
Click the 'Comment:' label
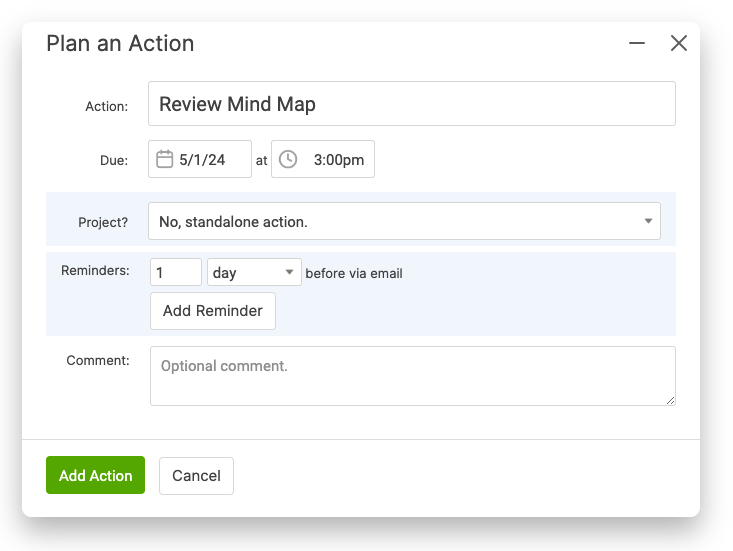point(98,360)
